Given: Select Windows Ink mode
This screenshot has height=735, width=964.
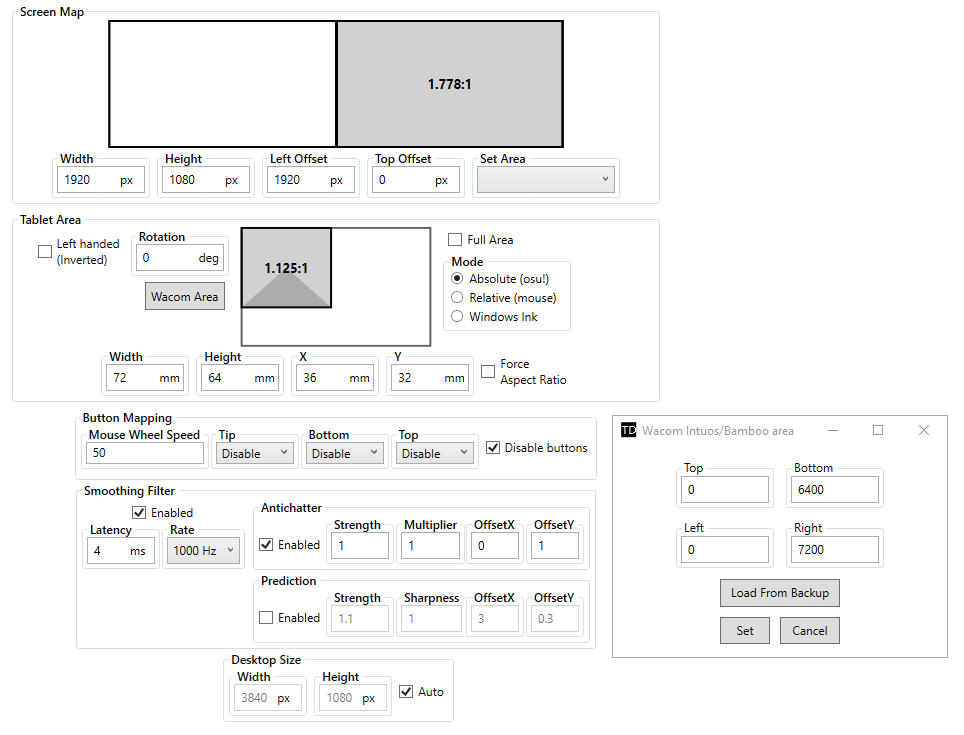Looking at the screenshot, I should pos(458,316).
